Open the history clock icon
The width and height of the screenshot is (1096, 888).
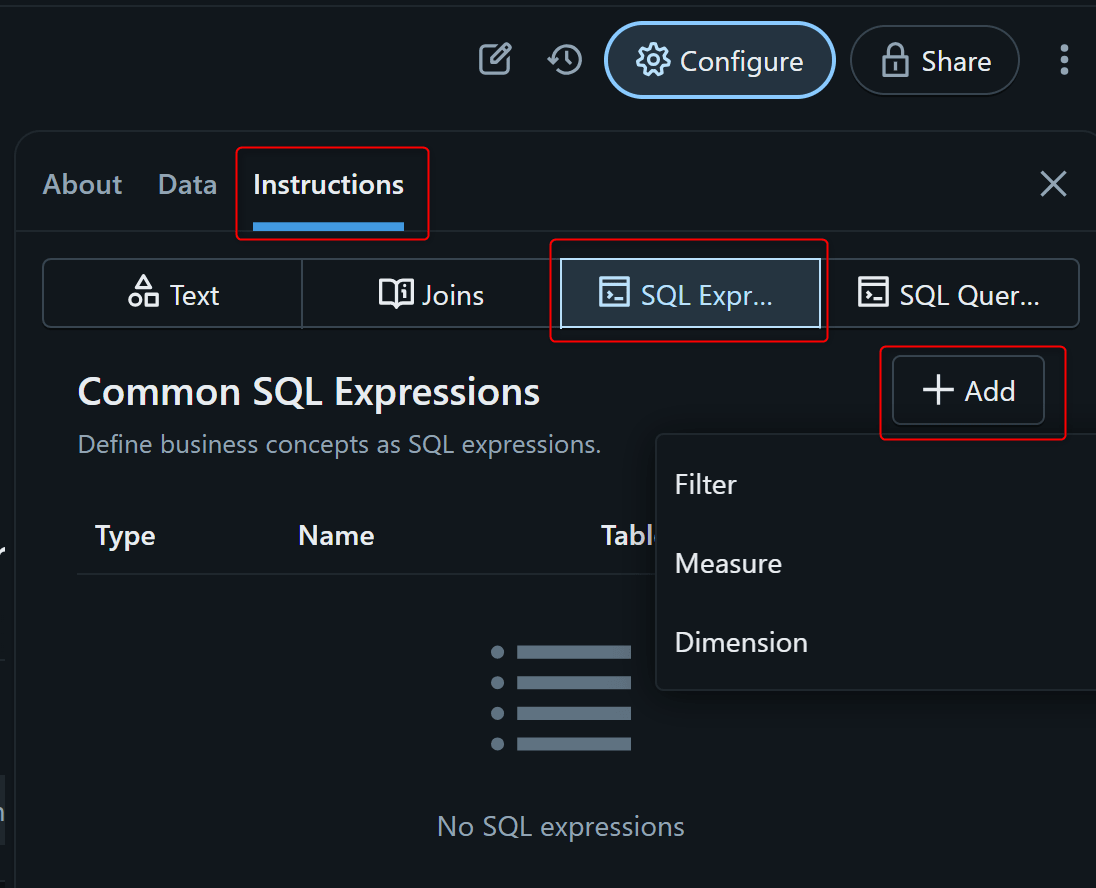(565, 60)
